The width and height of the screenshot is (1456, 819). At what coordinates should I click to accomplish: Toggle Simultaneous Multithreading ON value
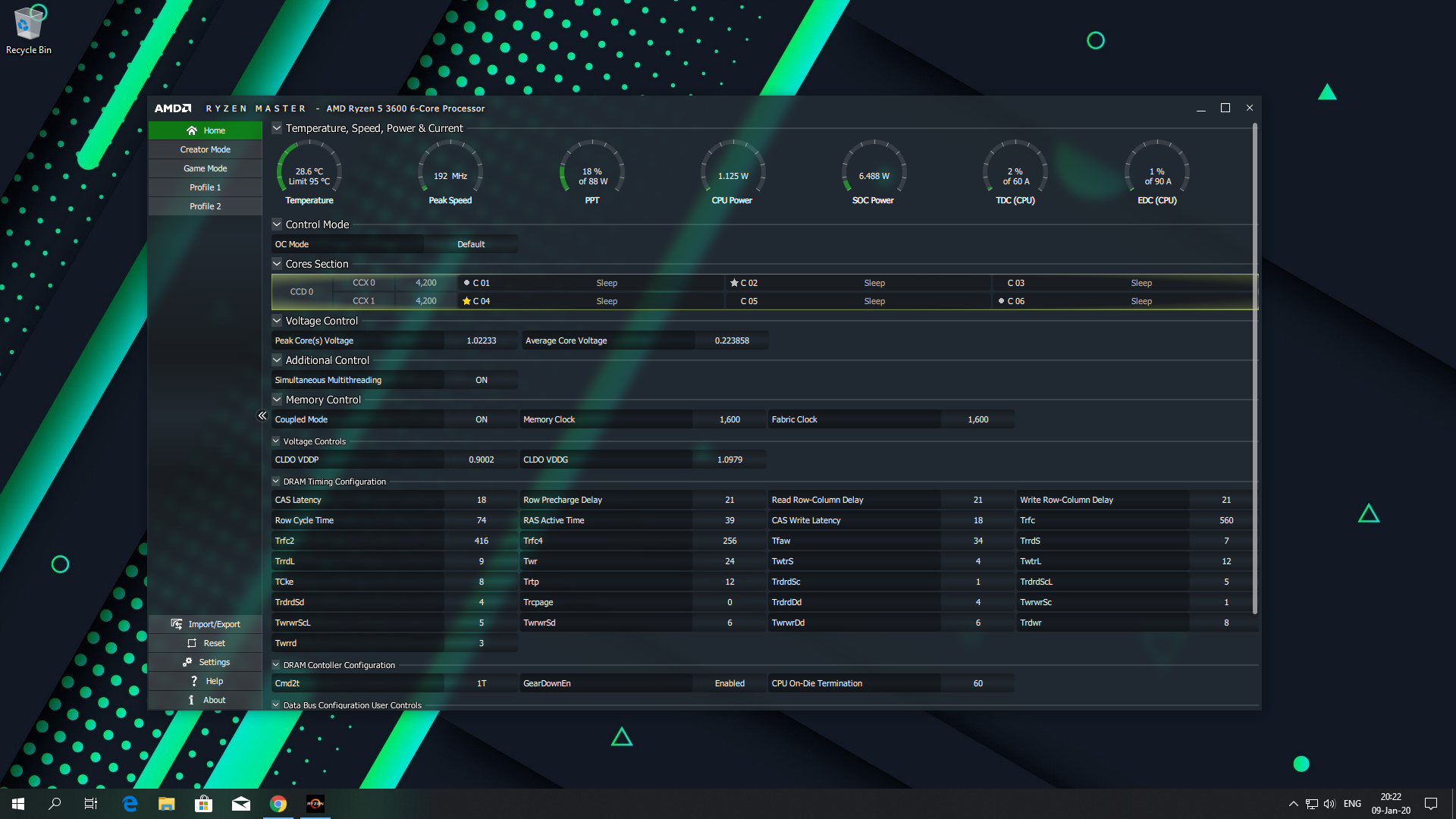[481, 380]
